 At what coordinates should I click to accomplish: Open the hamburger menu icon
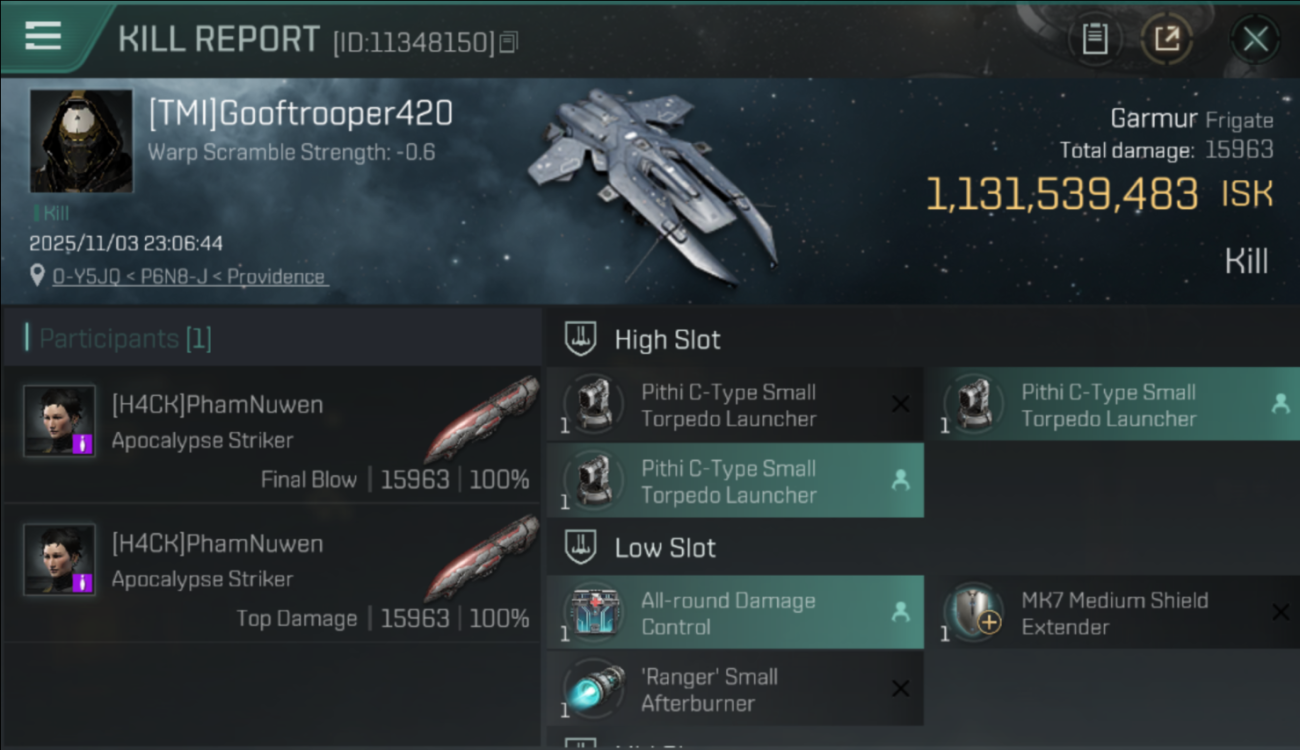43,36
